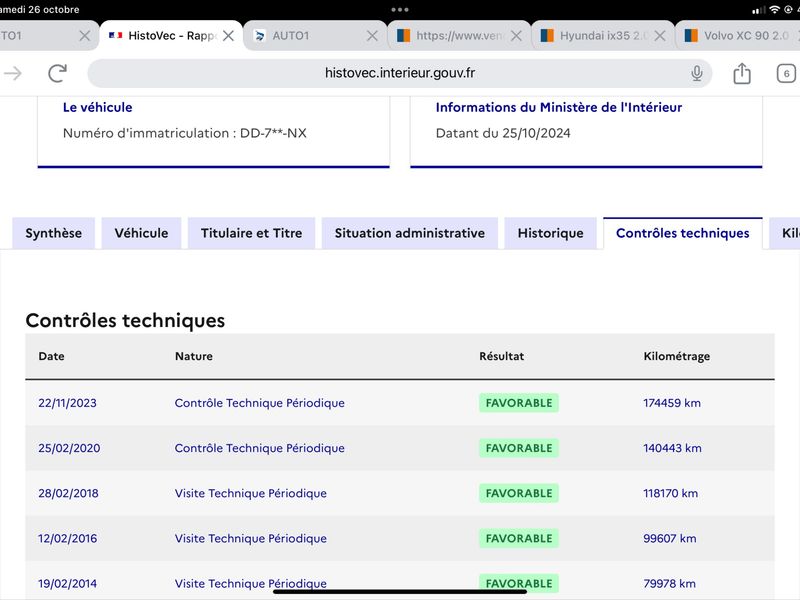Click Contrôle Technique Périodique on 22/11/2023 row
The image size is (800, 600).
pyautogui.click(x=260, y=403)
